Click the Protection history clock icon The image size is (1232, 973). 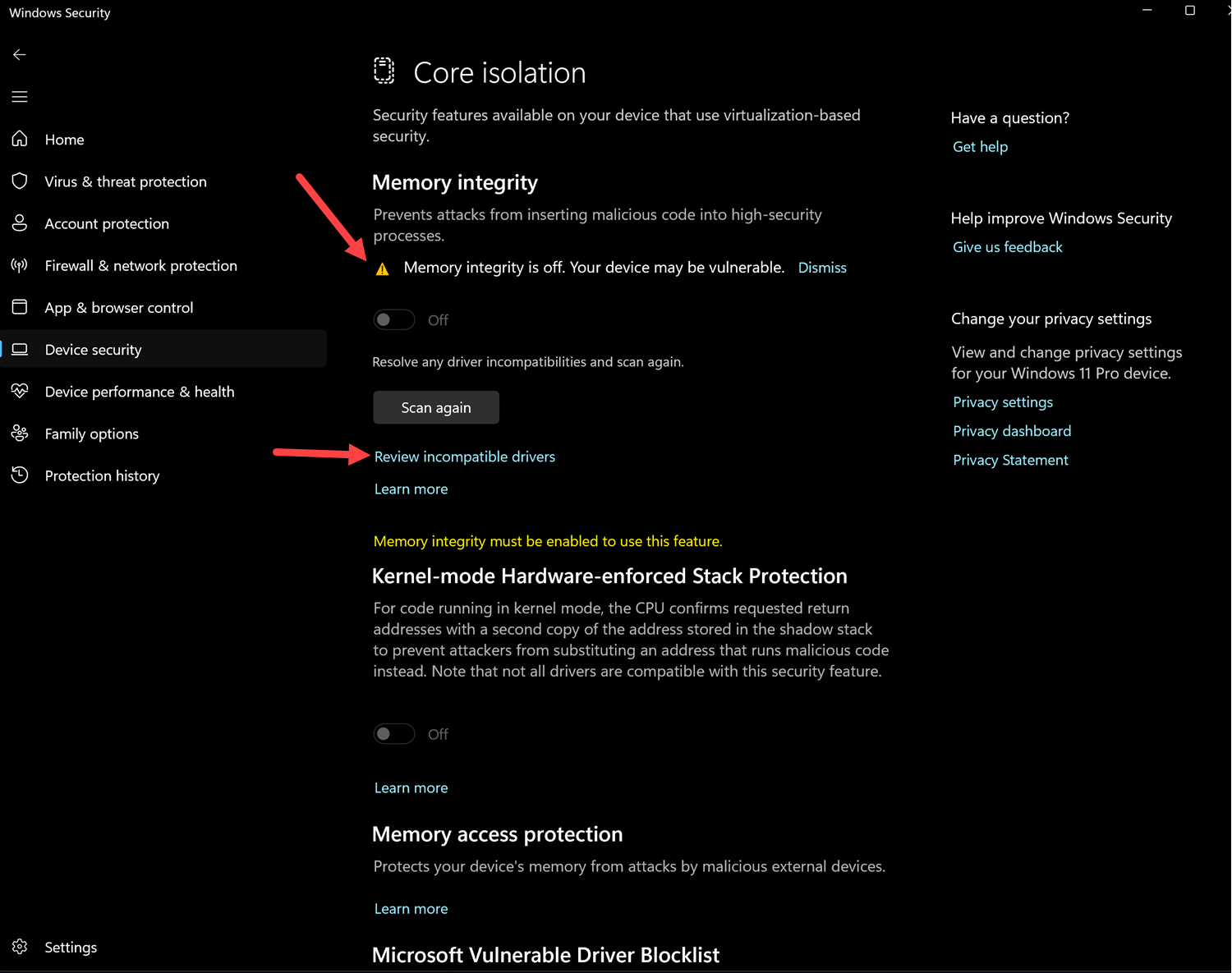coord(20,475)
